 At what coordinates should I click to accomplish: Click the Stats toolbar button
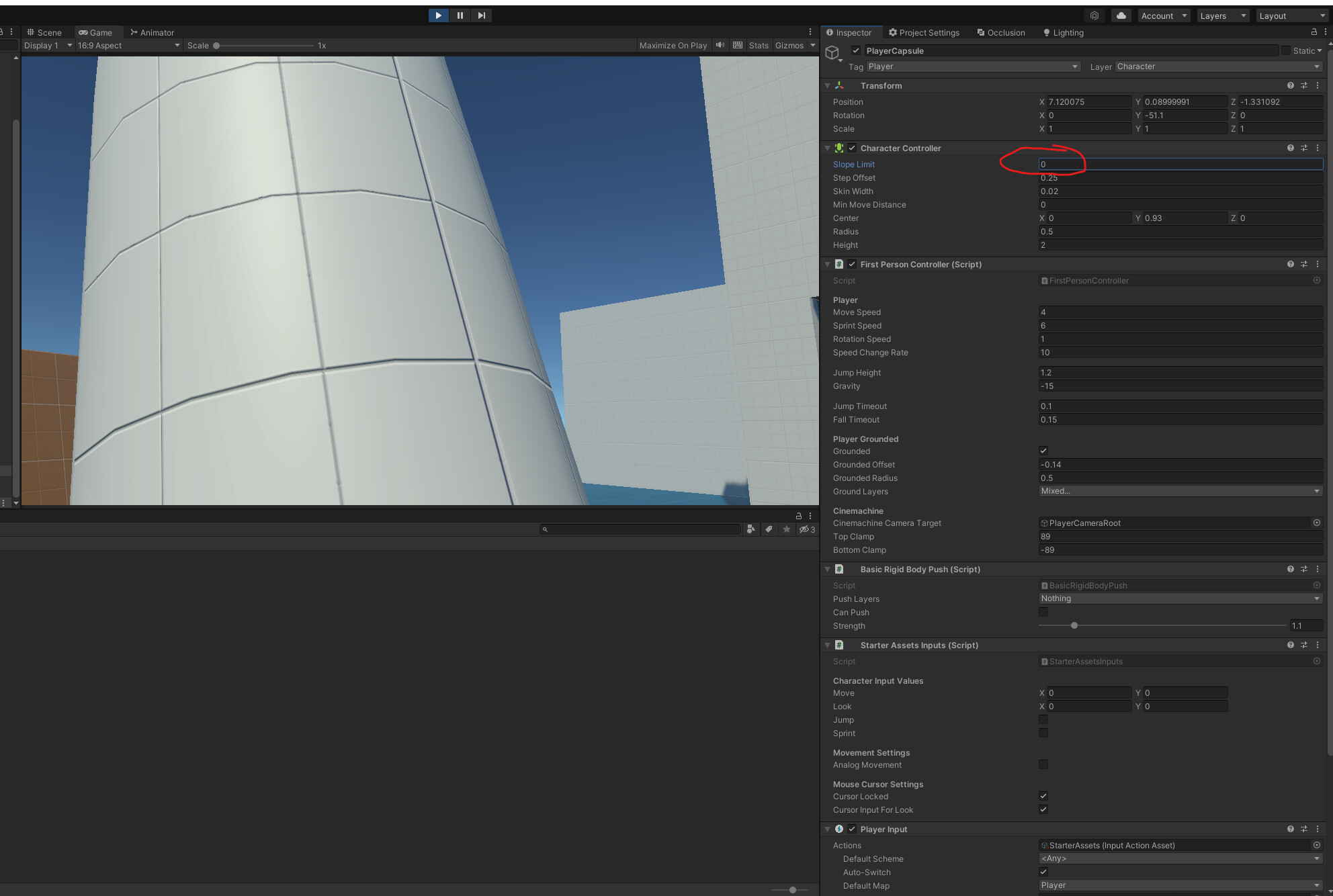[758, 45]
